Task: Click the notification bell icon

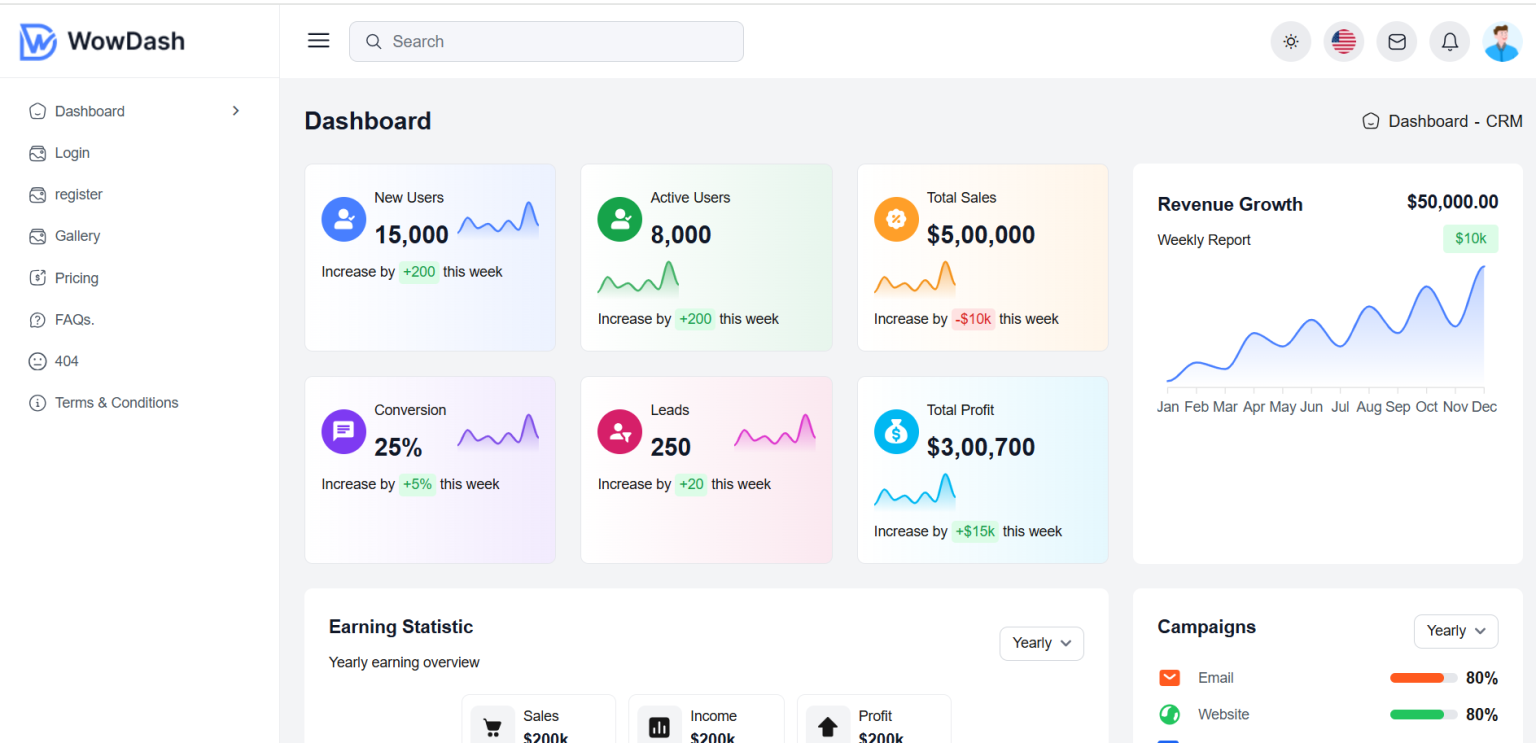Action: [1450, 42]
